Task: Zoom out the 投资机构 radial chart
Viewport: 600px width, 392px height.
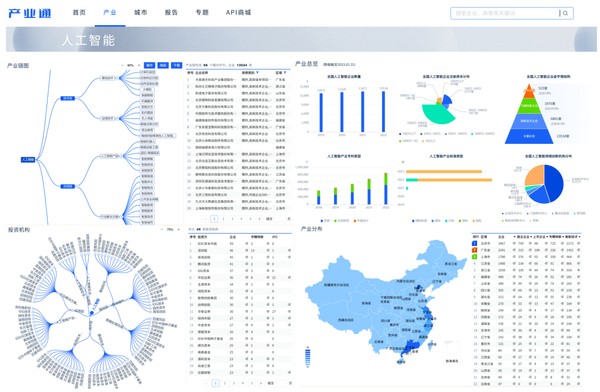Action: click(x=162, y=230)
